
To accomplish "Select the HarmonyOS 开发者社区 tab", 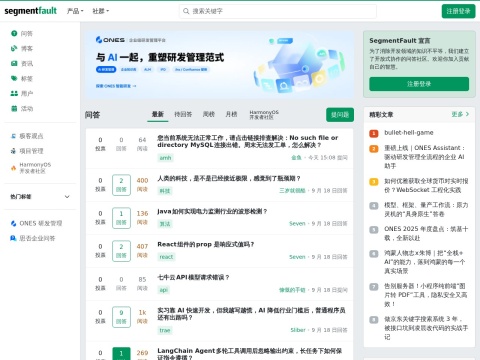I will point(264,114).
